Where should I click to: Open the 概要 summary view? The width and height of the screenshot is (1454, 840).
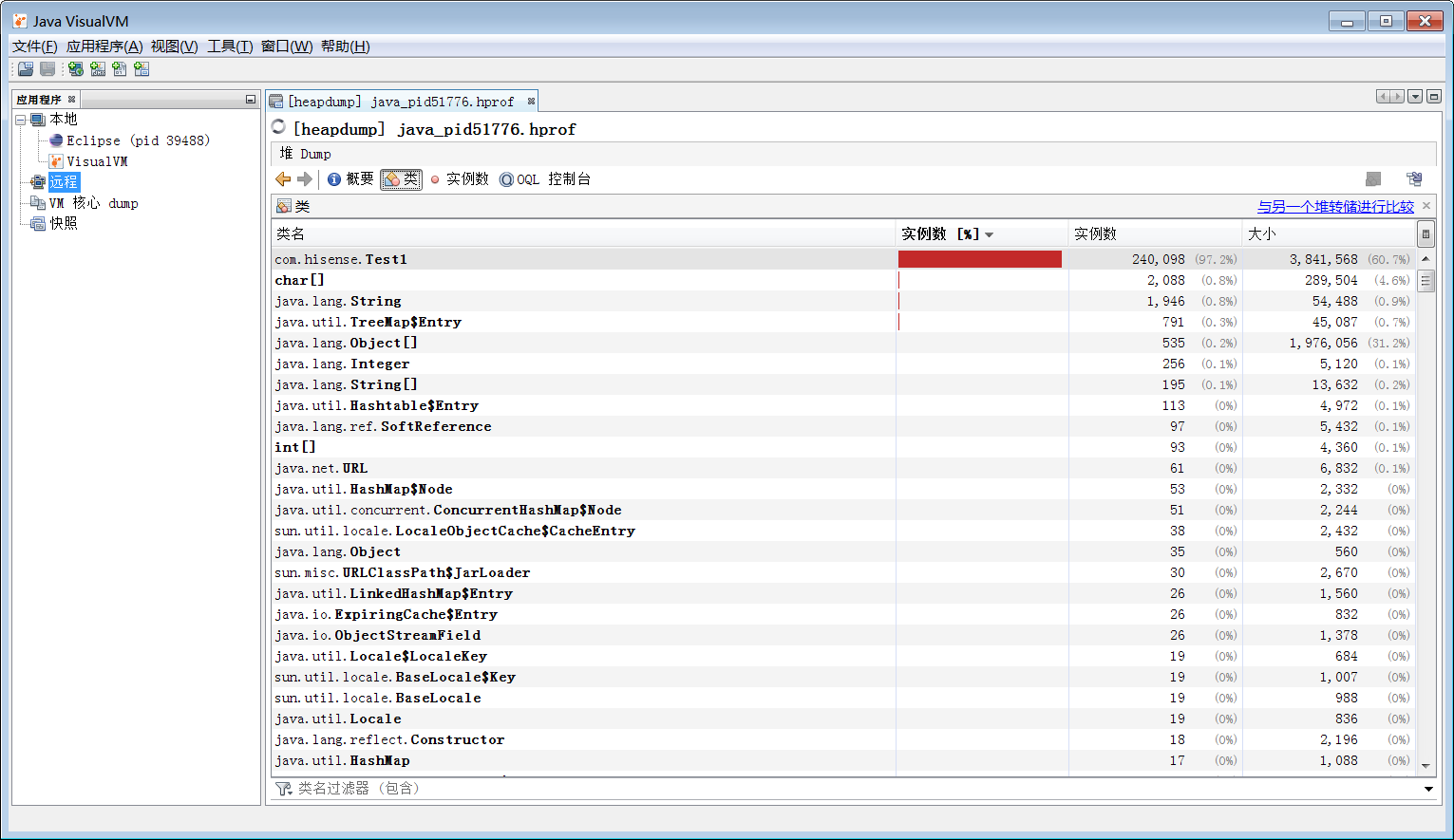tap(350, 179)
